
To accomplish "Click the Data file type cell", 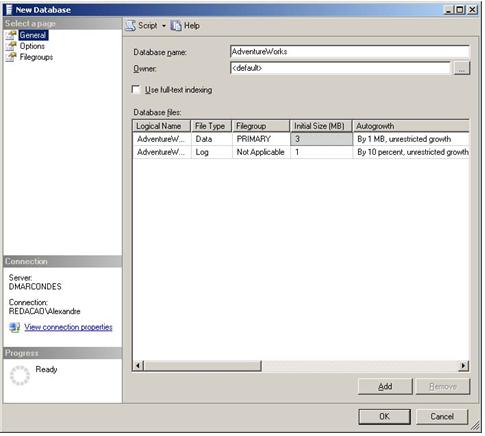I will [x=211, y=139].
